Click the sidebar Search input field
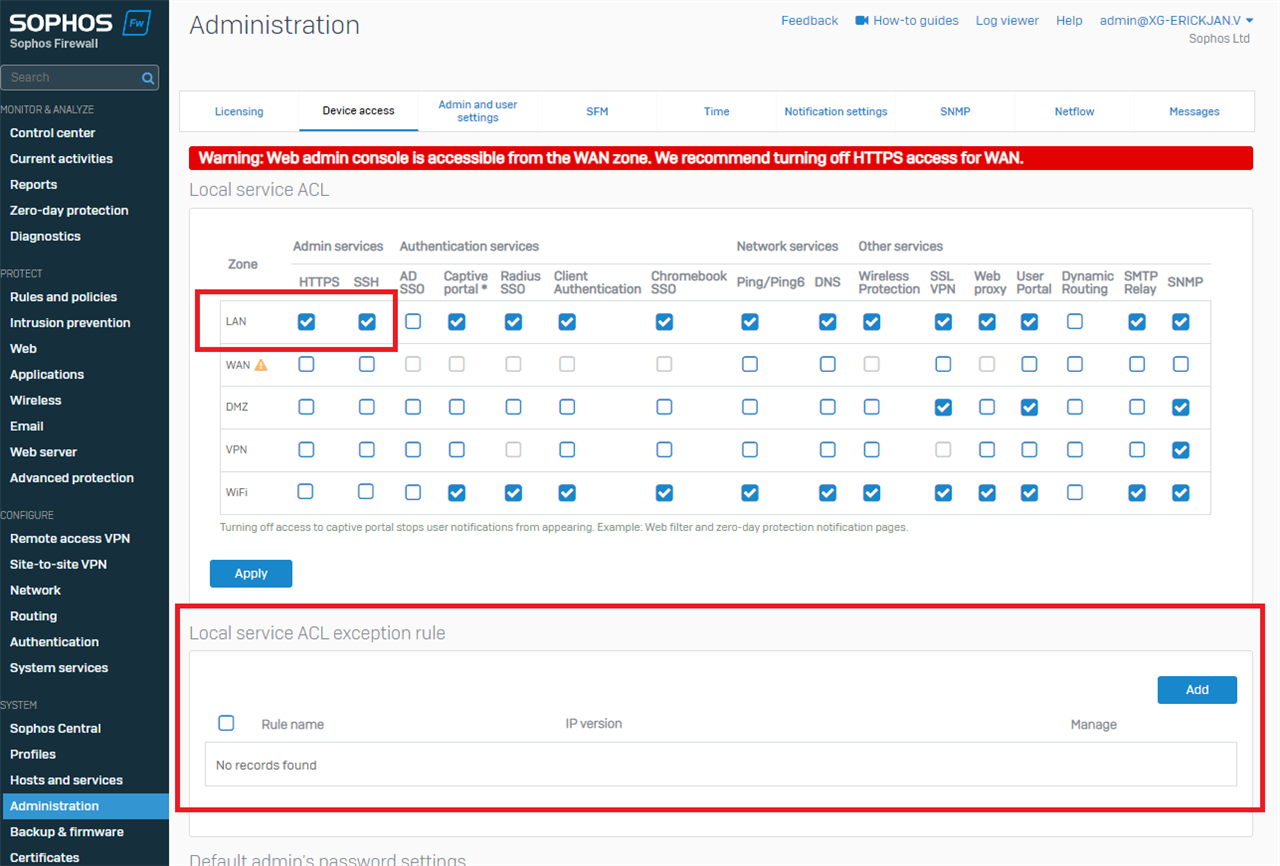This screenshot has width=1280, height=866. [x=70, y=78]
